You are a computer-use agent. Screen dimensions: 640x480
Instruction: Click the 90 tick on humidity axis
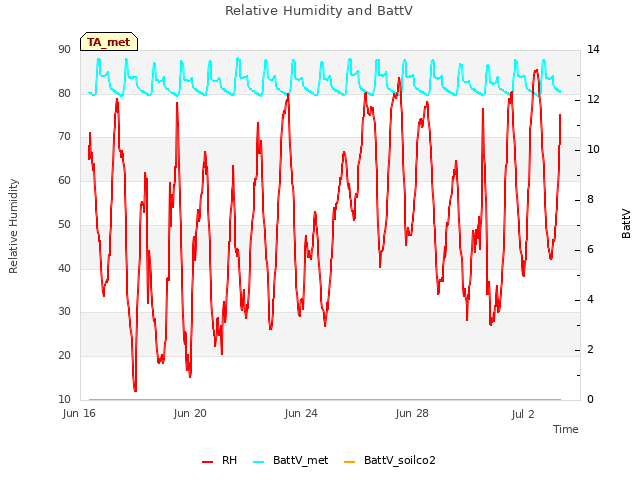coord(64,49)
